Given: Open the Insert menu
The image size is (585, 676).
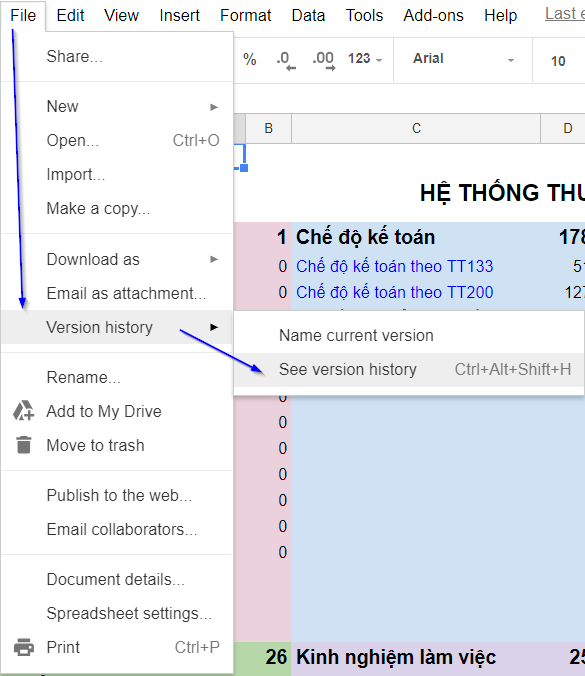Looking at the screenshot, I should [179, 16].
